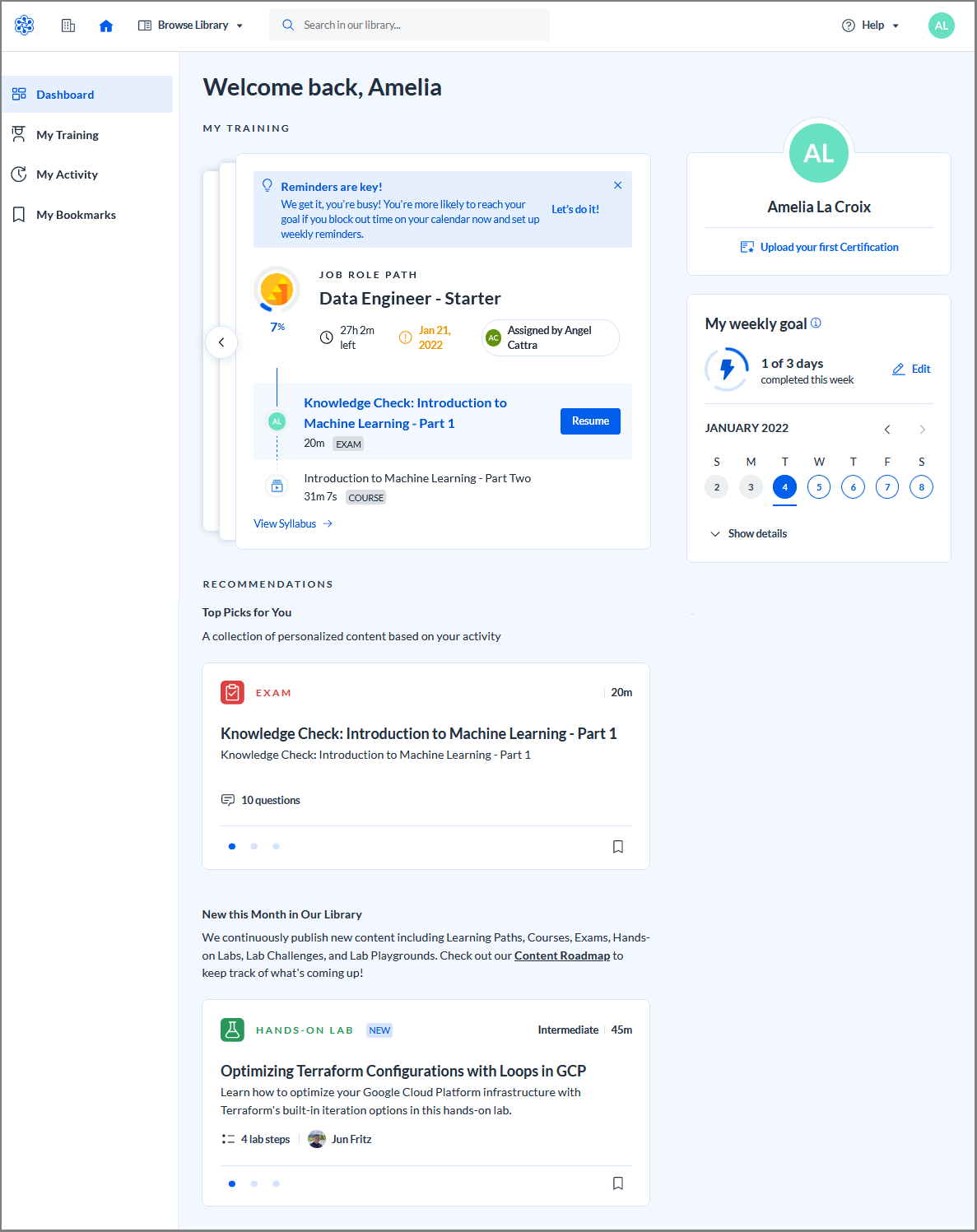Resume the Knowledge Check exam
The width and height of the screenshot is (977, 1232).
[x=591, y=421]
